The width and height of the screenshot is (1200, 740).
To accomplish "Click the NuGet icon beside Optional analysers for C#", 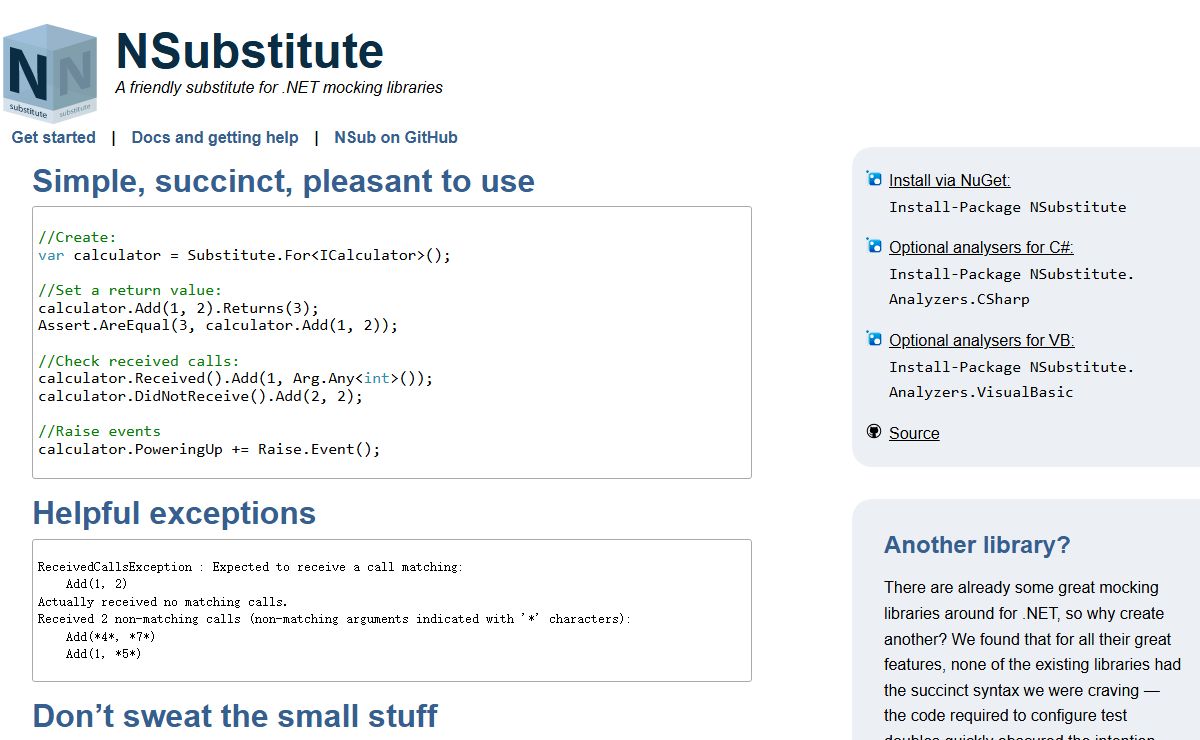I will click(874, 246).
